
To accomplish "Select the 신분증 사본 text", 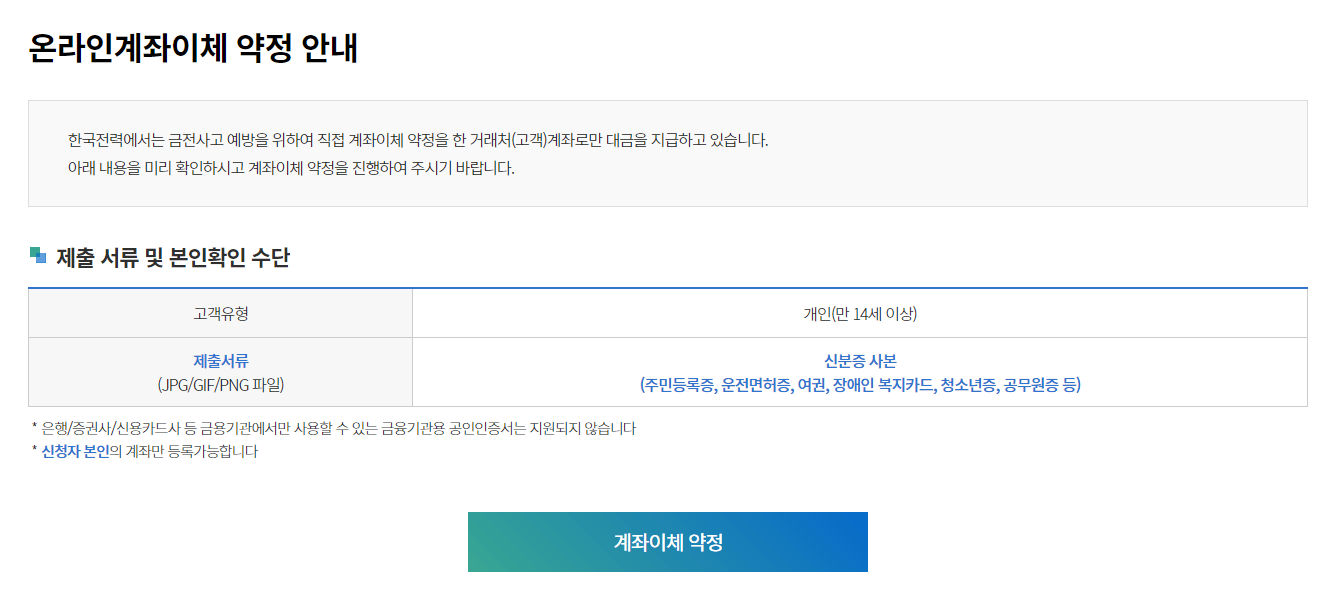I will [860, 361].
